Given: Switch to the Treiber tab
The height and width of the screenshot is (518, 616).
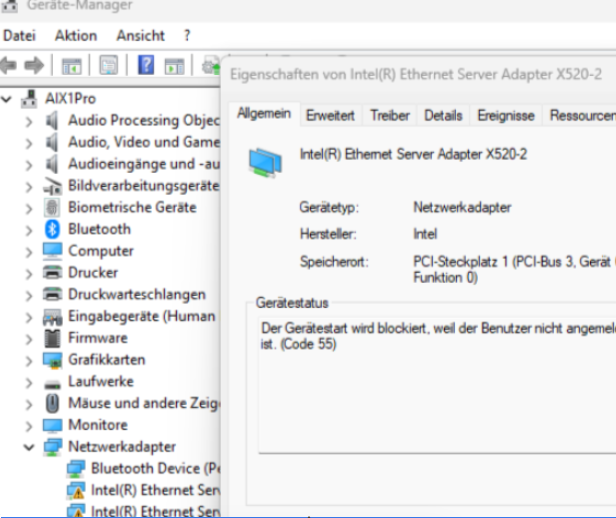Looking at the screenshot, I should [390, 115].
